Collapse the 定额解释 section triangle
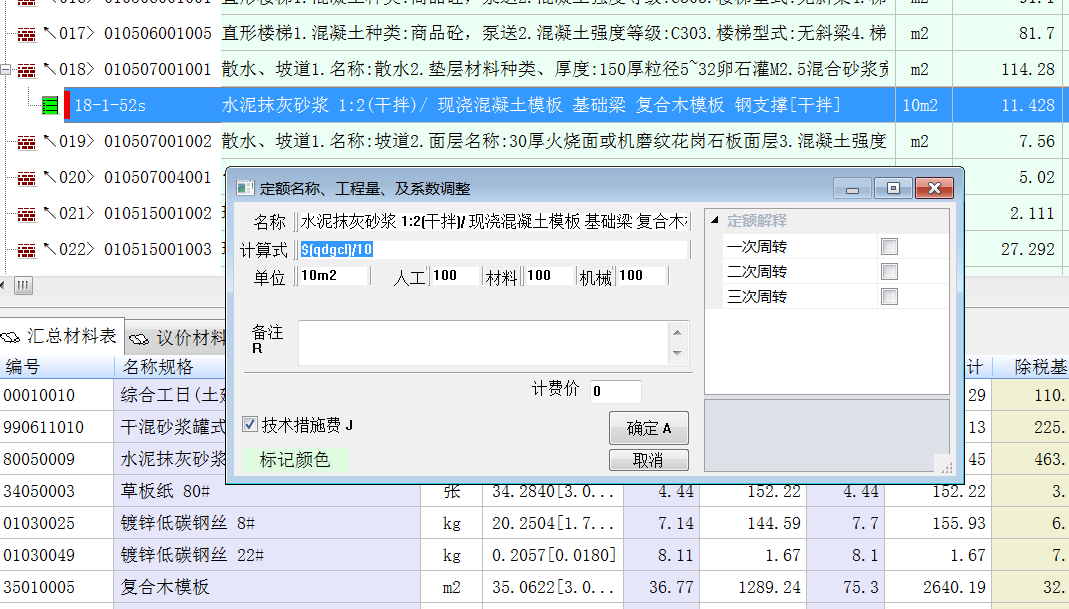 coord(714,220)
